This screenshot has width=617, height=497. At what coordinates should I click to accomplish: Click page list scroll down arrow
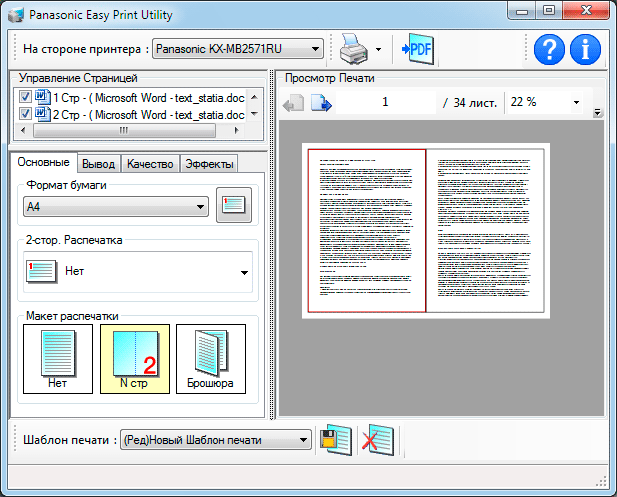click(x=254, y=114)
